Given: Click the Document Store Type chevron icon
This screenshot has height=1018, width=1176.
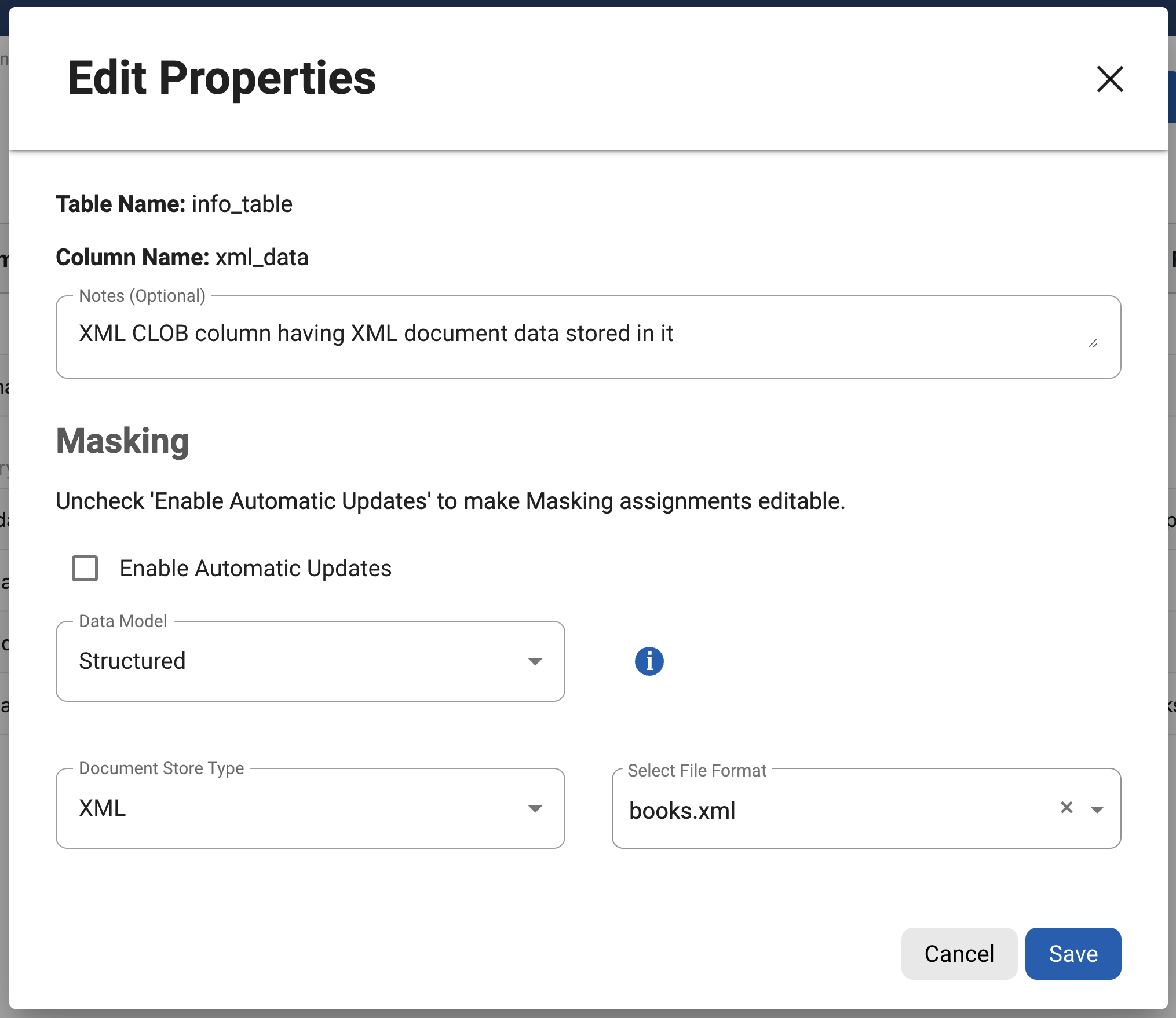Looking at the screenshot, I should (x=535, y=808).
